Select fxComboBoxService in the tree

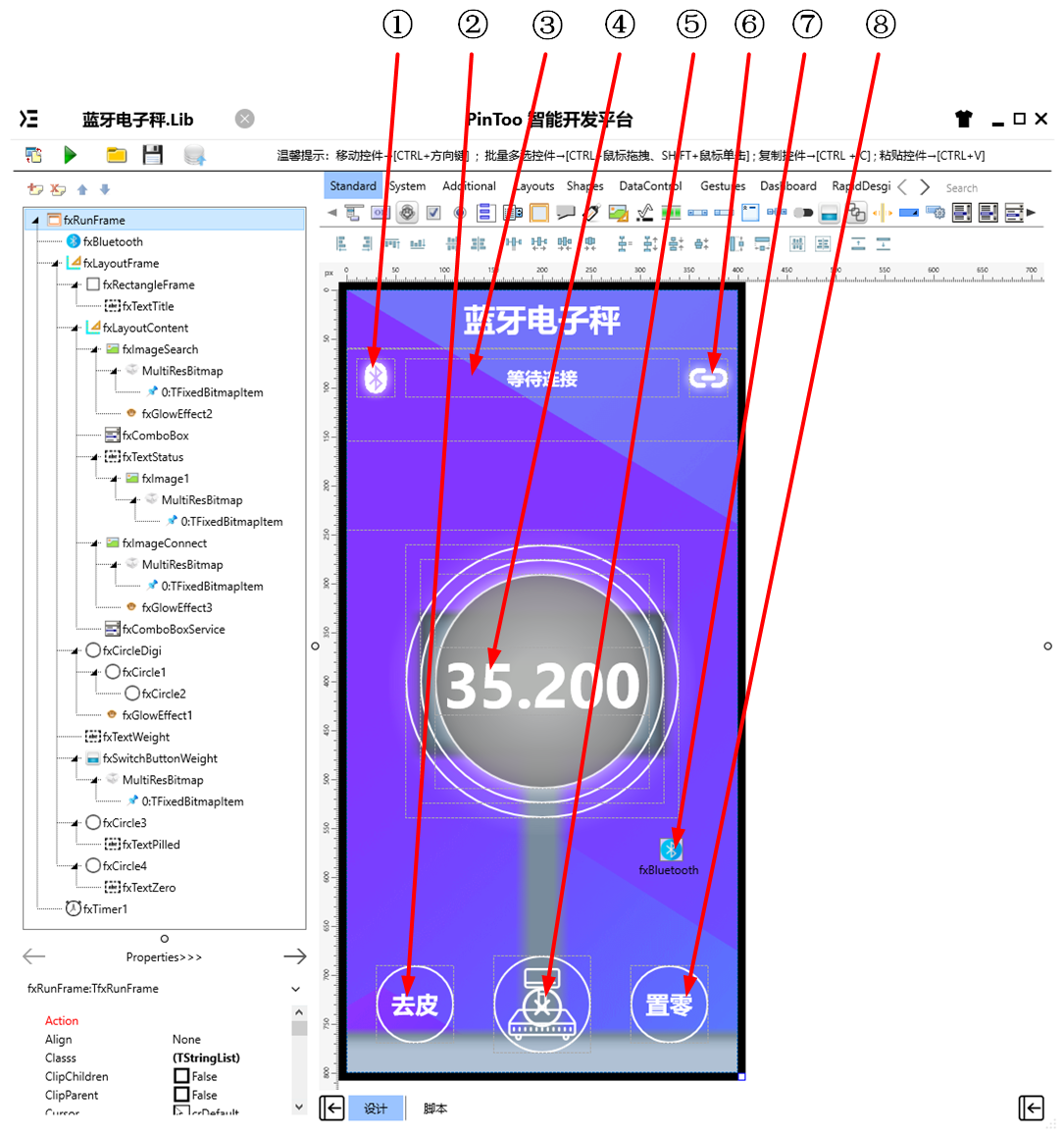coord(173,629)
